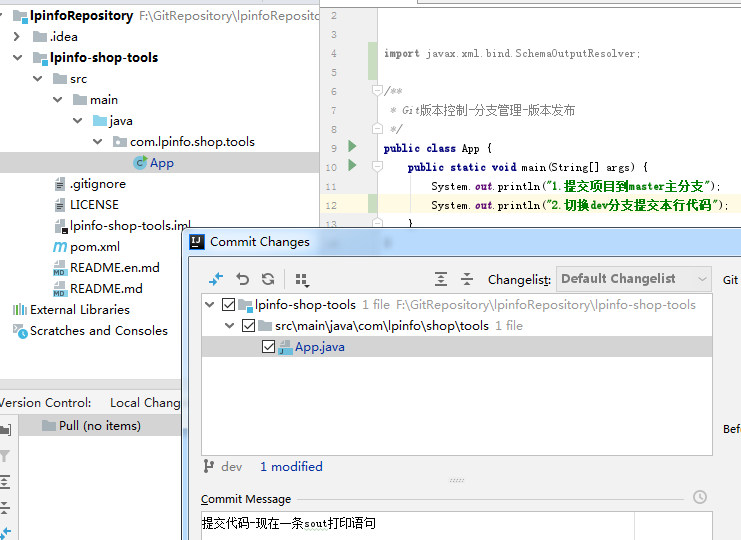Screen dimensions: 741x540
Task: Click the .gitignore file icon
Action: [60, 184]
